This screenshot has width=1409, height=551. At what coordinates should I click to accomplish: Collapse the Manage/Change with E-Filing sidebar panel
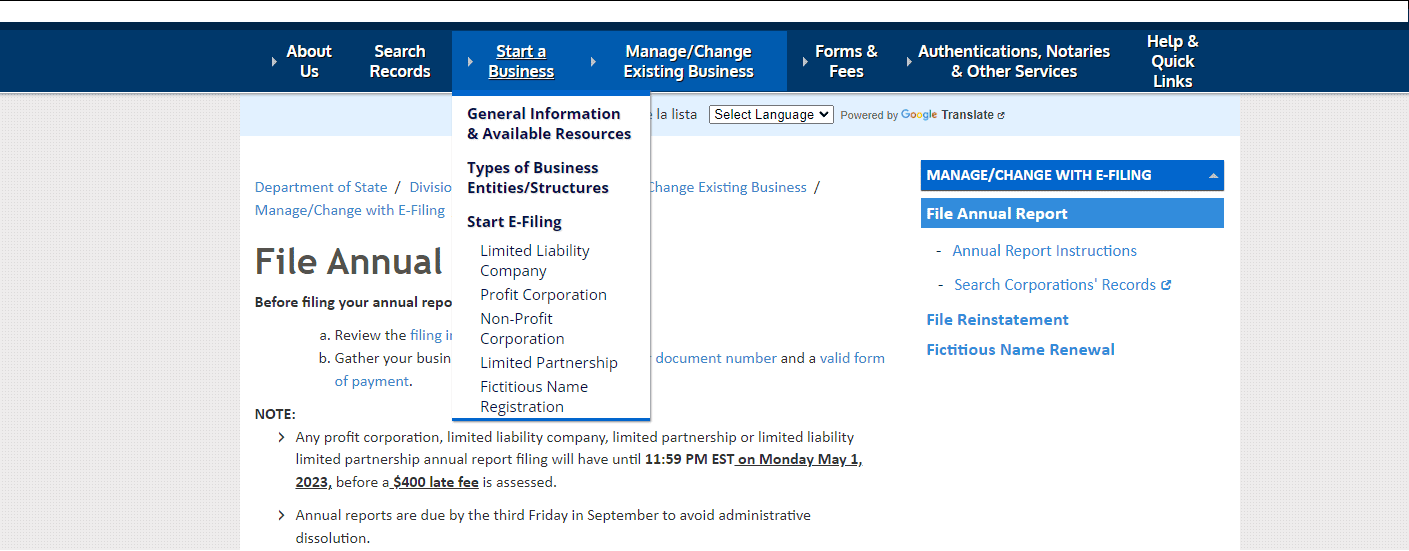(x=1213, y=176)
